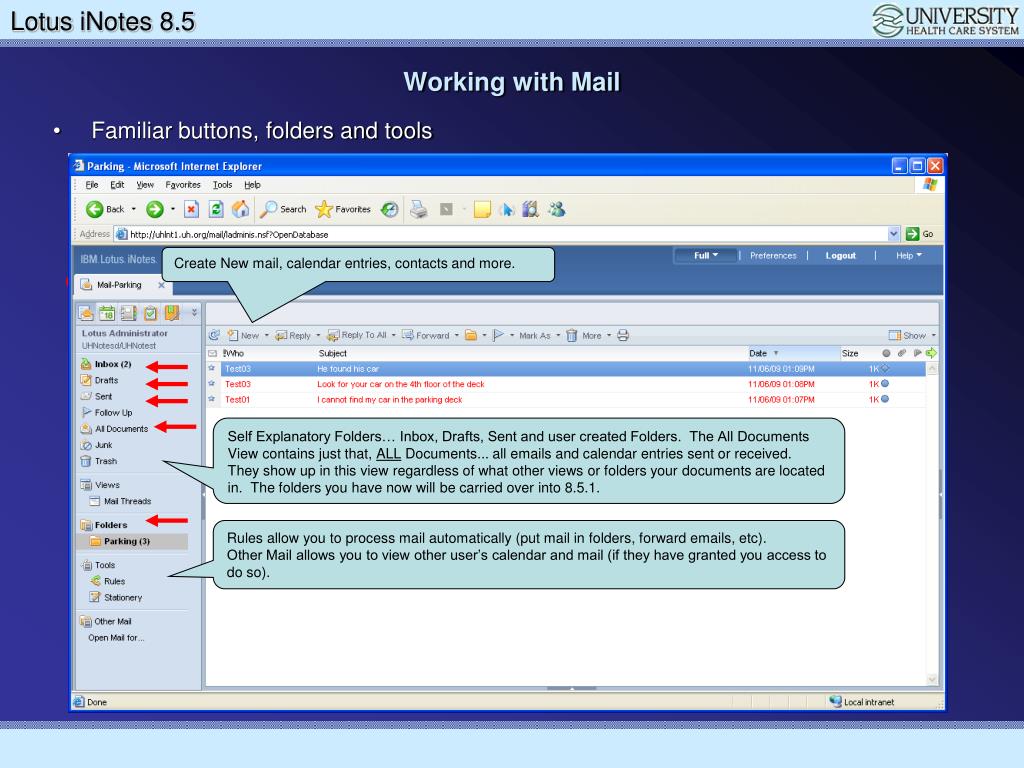
Task: Open the Reply dropdown arrow
Action: (x=318, y=336)
